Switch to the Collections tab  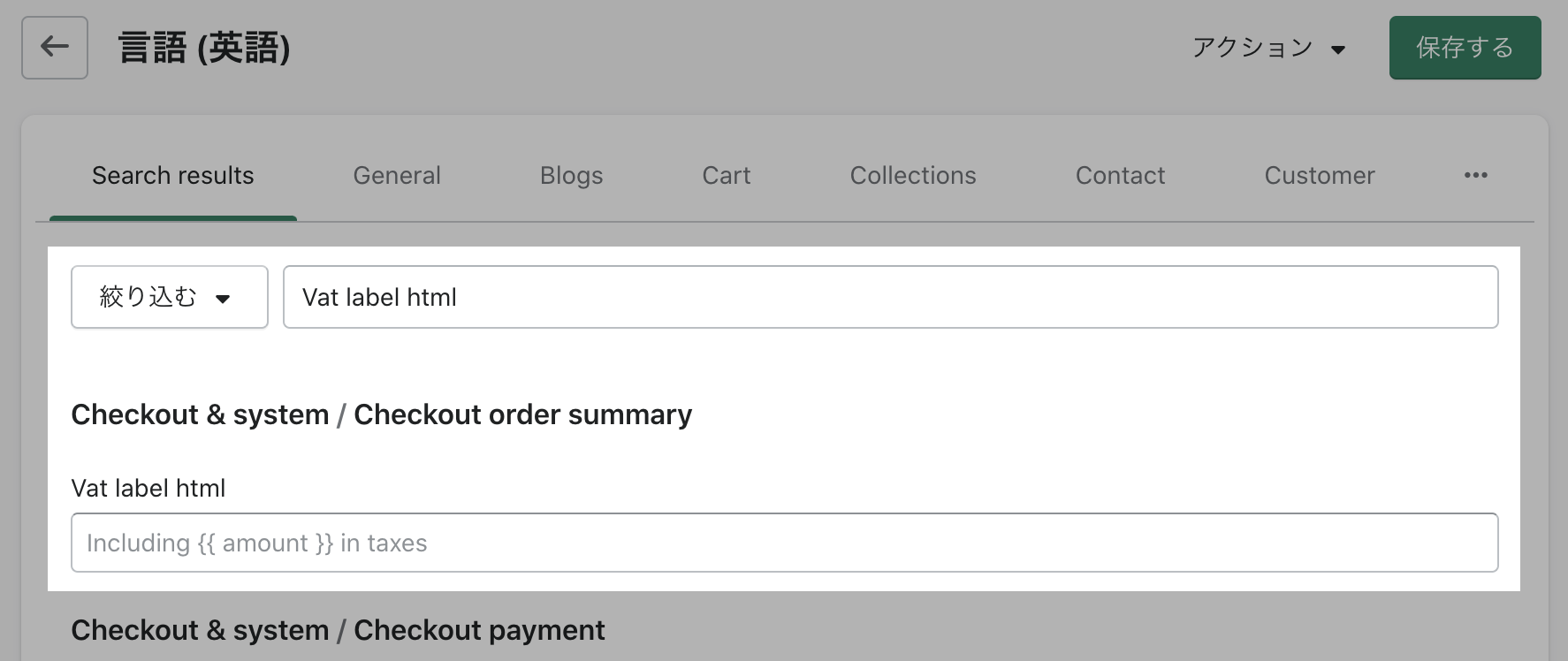(913, 176)
